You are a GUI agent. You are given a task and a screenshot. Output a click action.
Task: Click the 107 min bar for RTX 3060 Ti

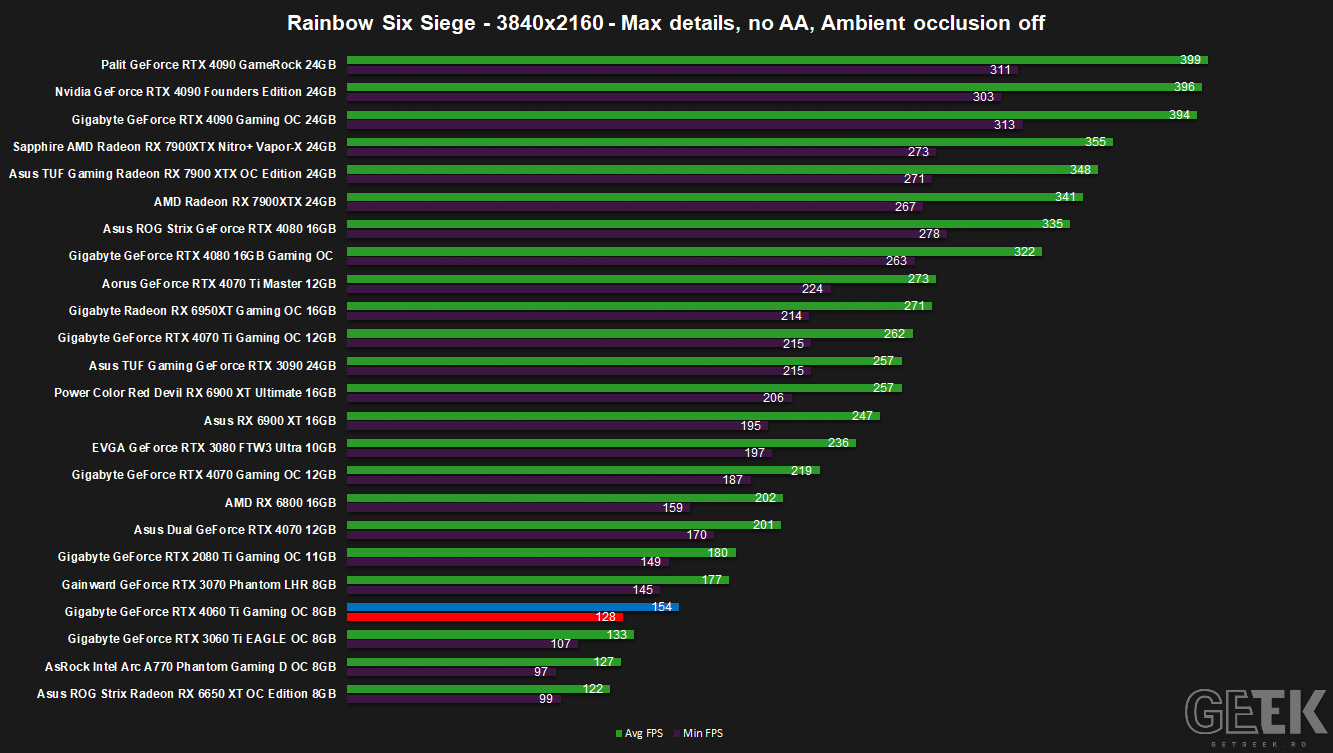pyautogui.click(x=462, y=644)
